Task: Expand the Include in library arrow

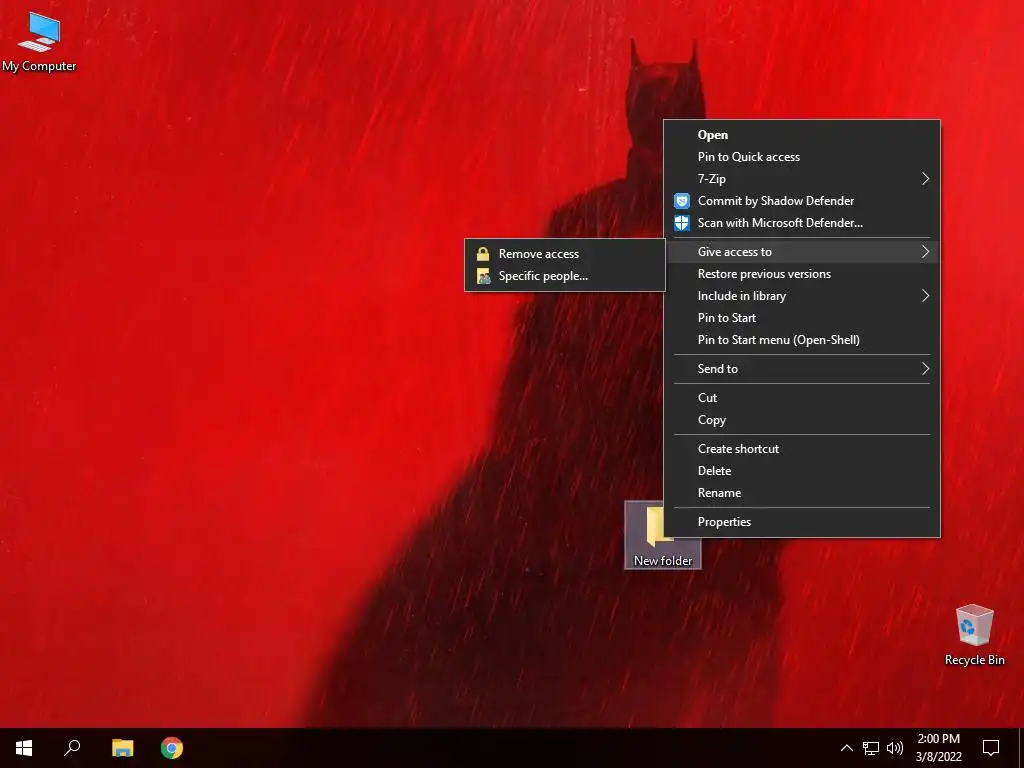Action: click(x=925, y=296)
